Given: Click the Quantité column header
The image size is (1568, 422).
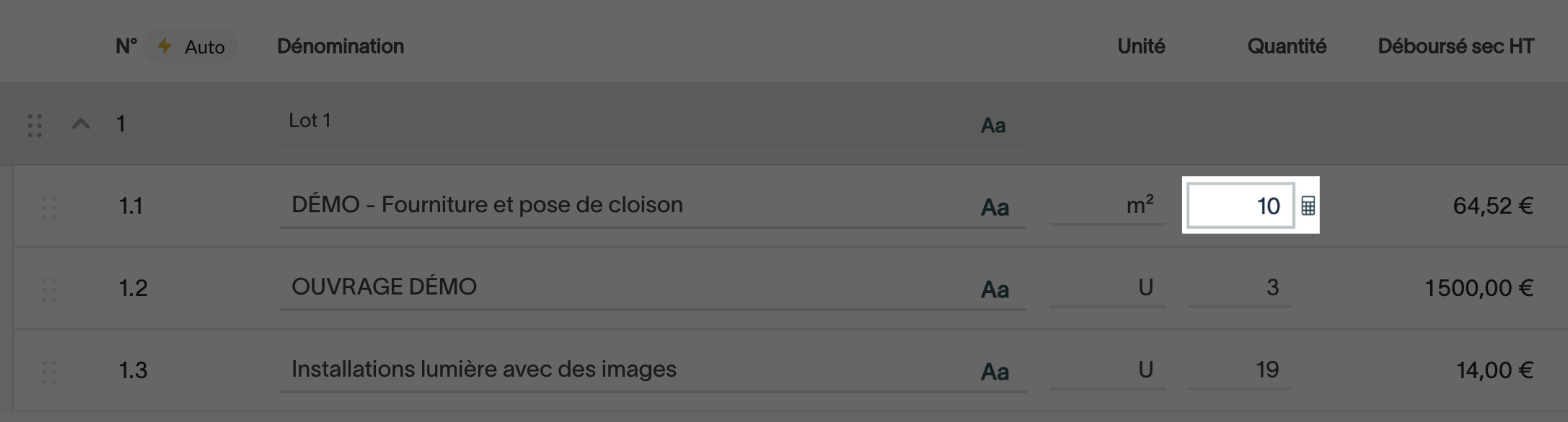Looking at the screenshot, I should [x=1287, y=46].
